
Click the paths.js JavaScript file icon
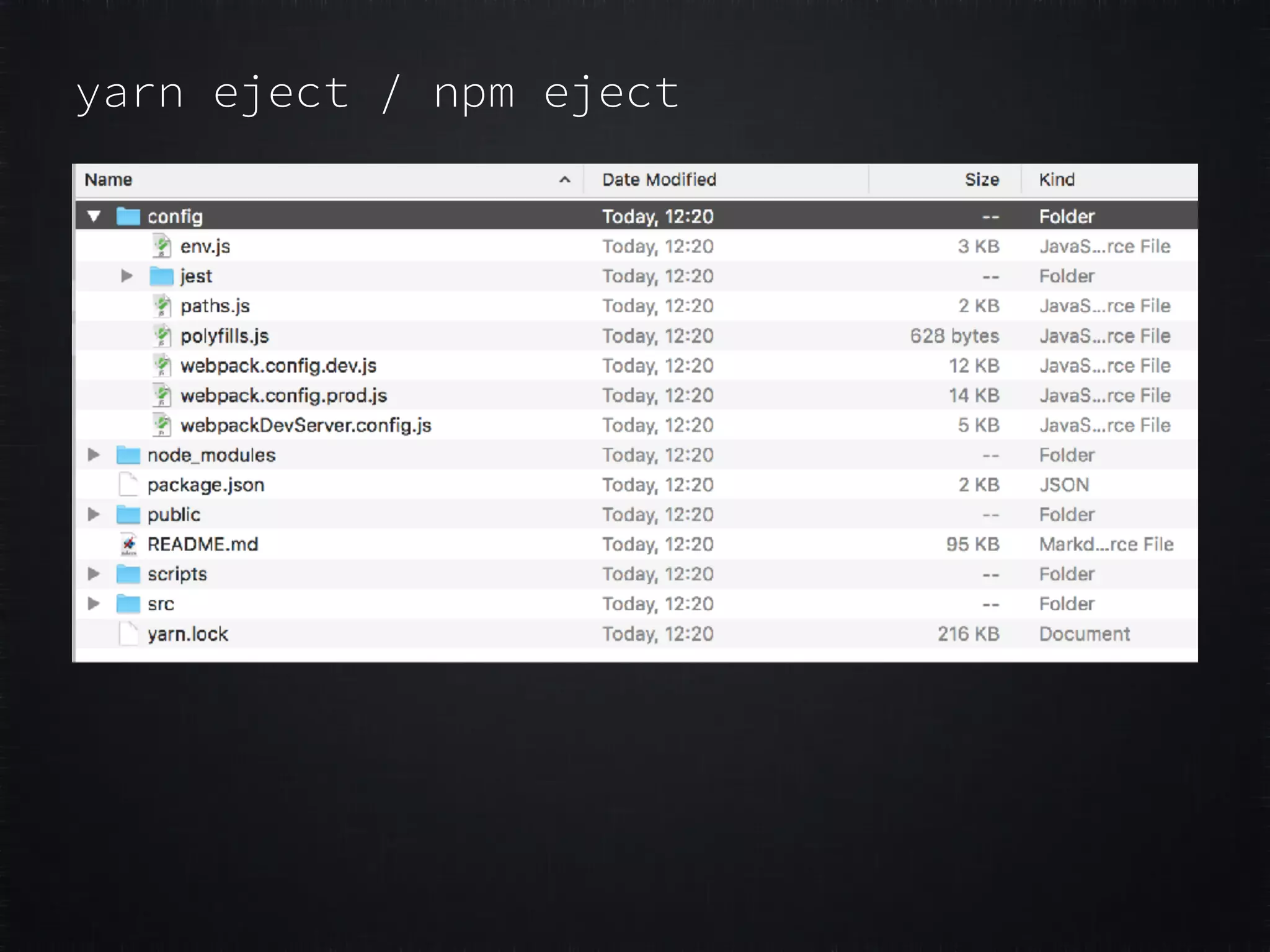click(162, 306)
